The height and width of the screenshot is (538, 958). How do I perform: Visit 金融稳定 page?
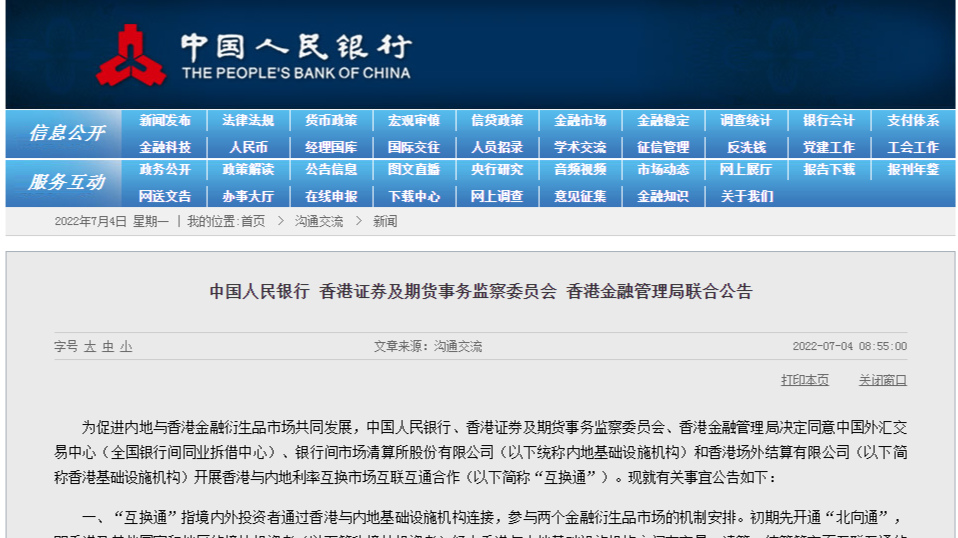[664, 120]
